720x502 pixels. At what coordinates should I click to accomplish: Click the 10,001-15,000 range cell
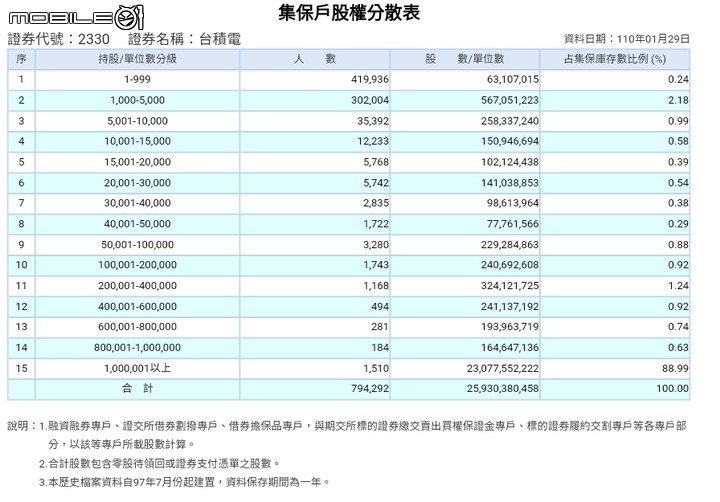[x=137, y=141]
